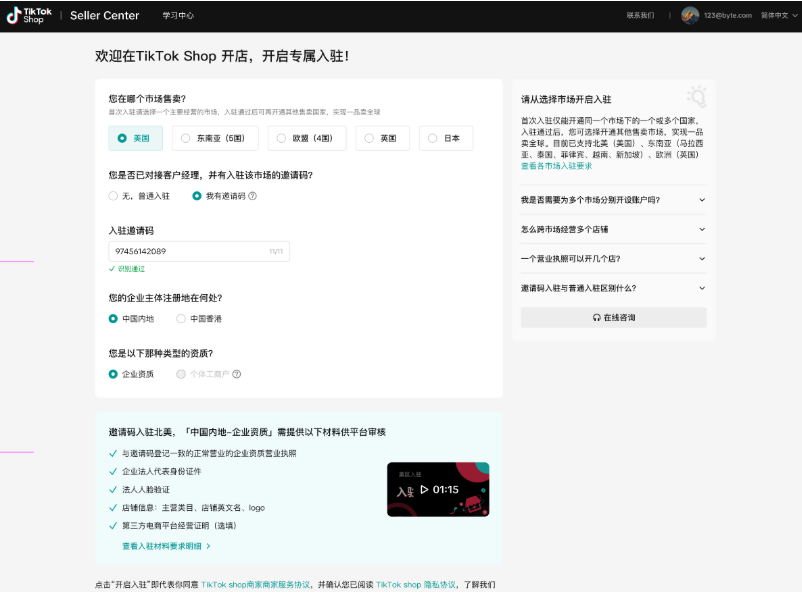The height and width of the screenshot is (592, 802).
Task: Open TikTok shop 隐私协议 link
Action: click(x=416, y=585)
